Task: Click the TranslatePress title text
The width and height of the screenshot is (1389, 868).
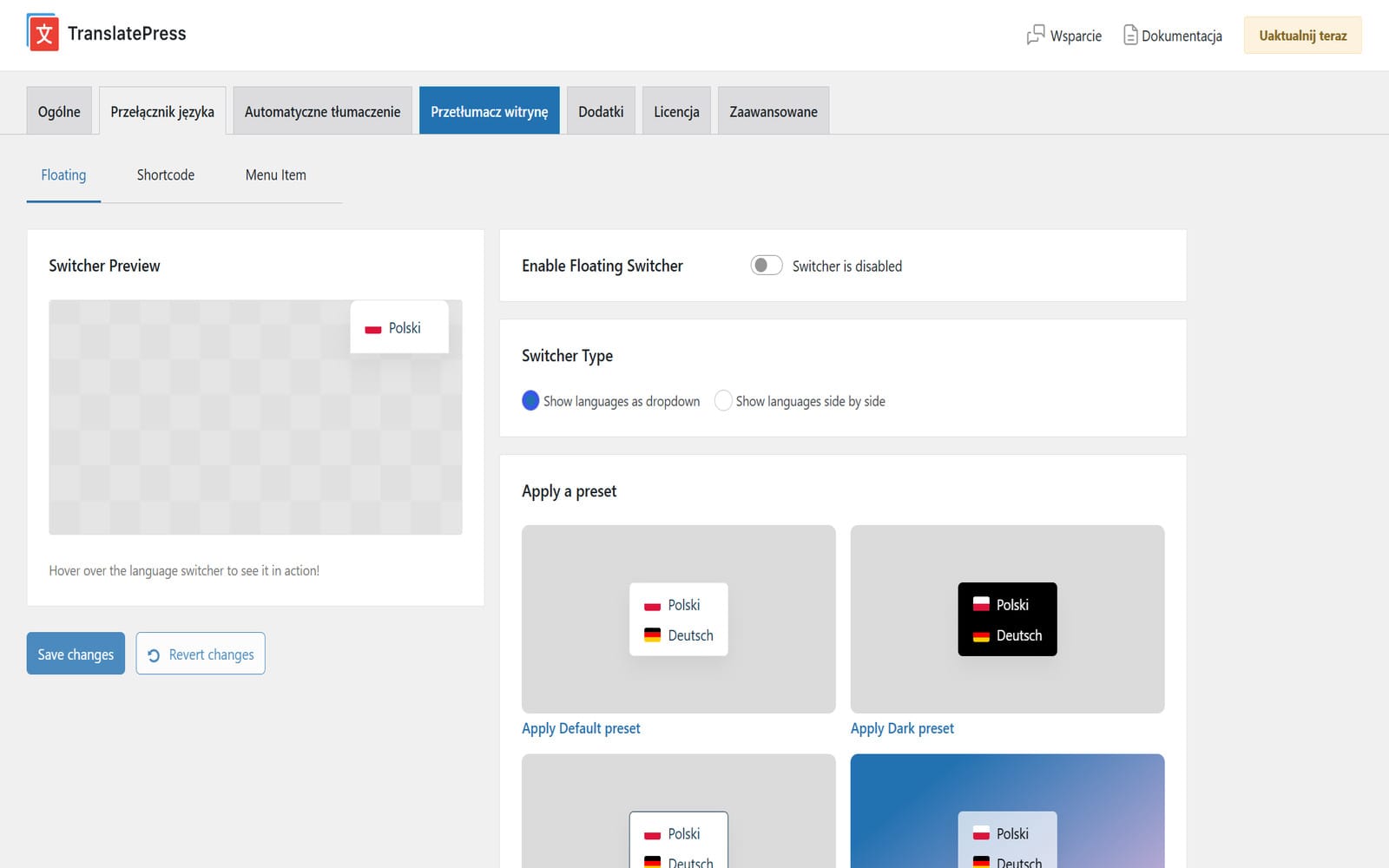Action: click(x=127, y=33)
